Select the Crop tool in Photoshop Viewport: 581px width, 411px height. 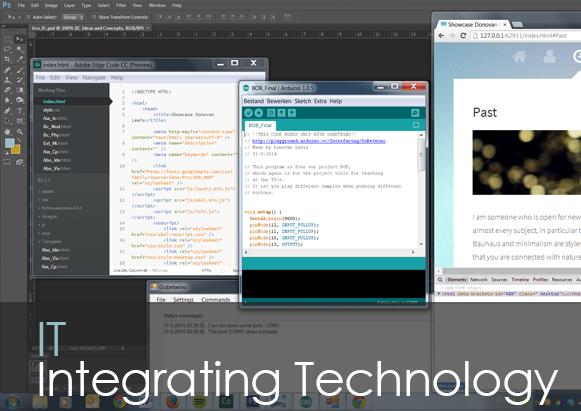pos(7,59)
